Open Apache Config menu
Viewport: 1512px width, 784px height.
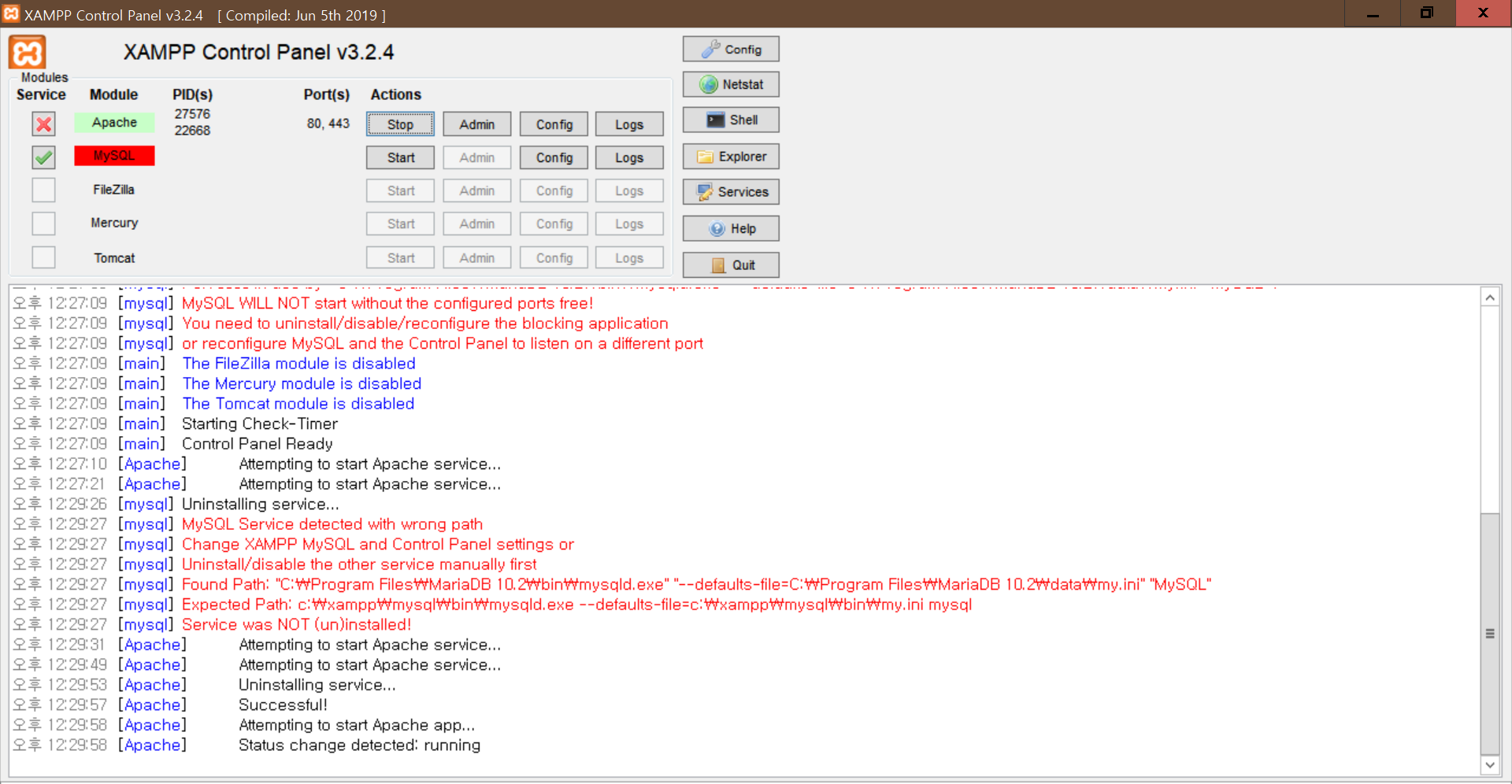[554, 124]
